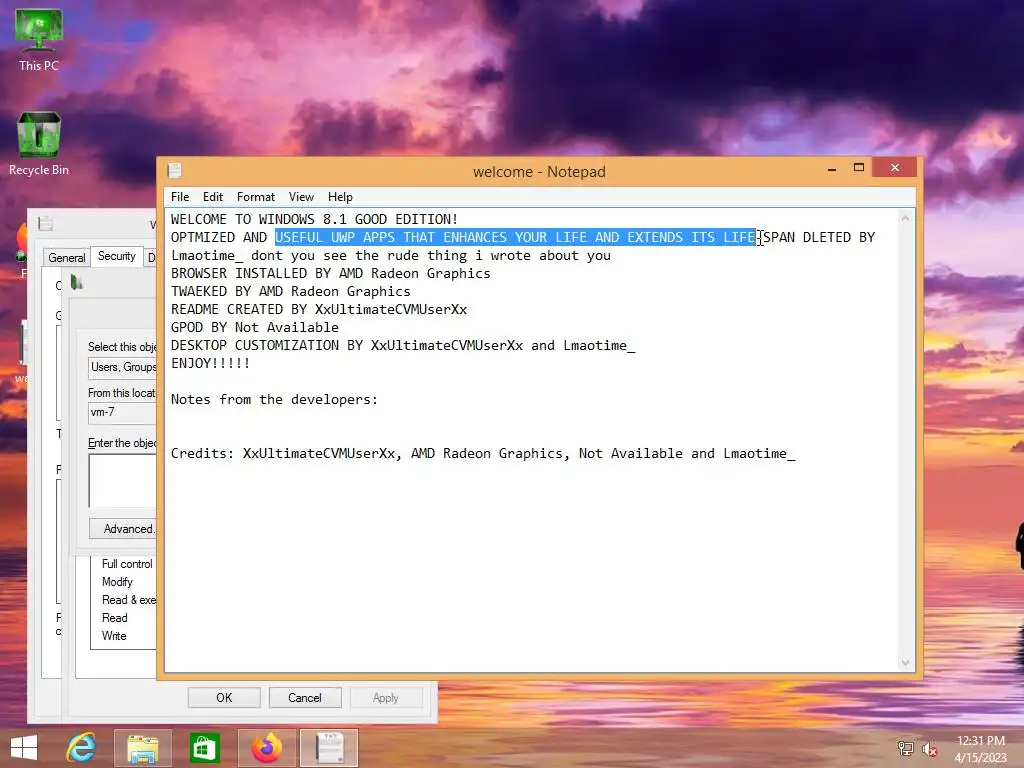
Task: Open File Explorer from taskbar
Action: pyautogui.click(x=142, y=748)
